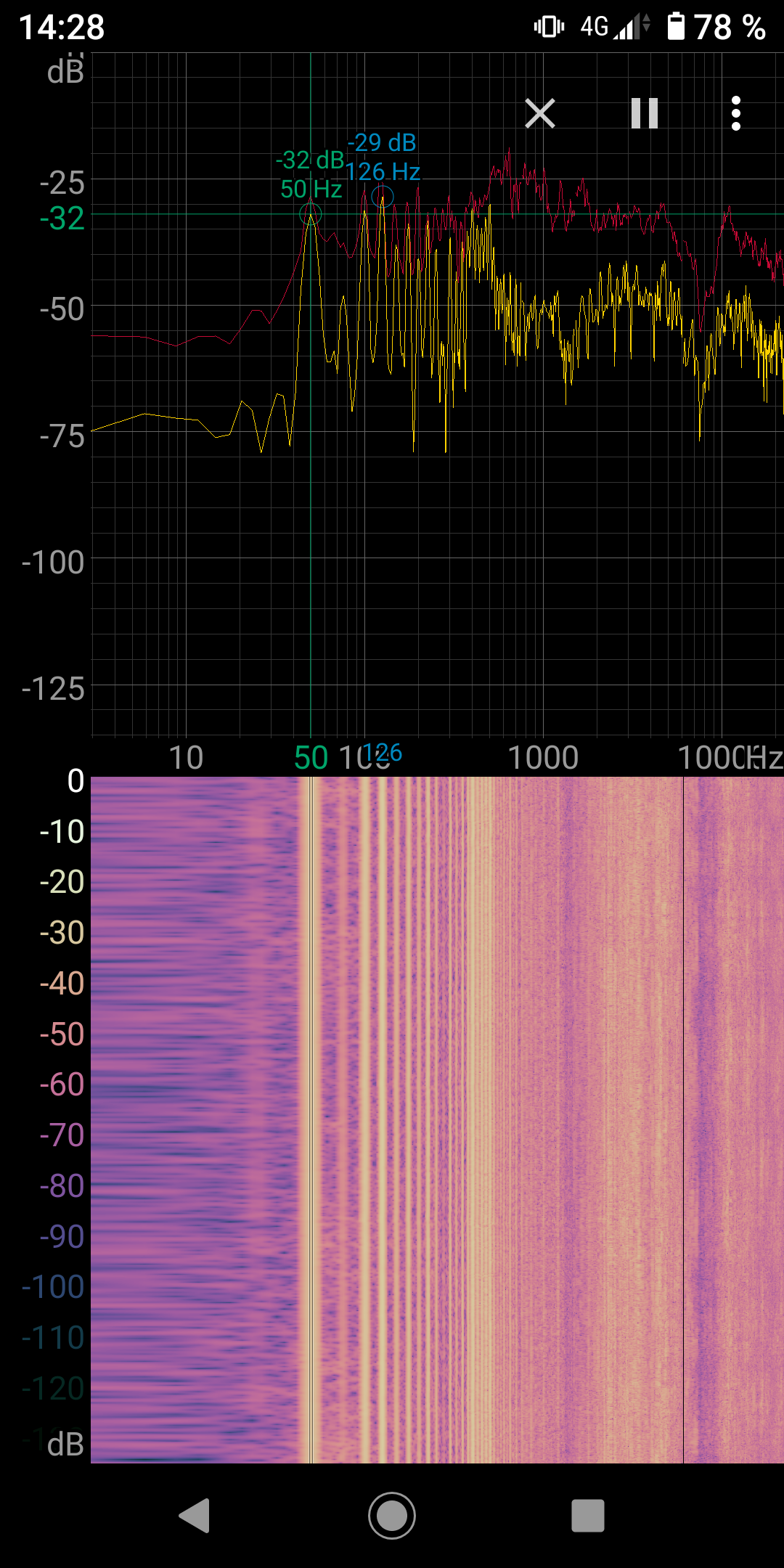Select the blue 126 Hz peak marker circle
This screenshot has width=784, height=1568.
click(383, 196)
